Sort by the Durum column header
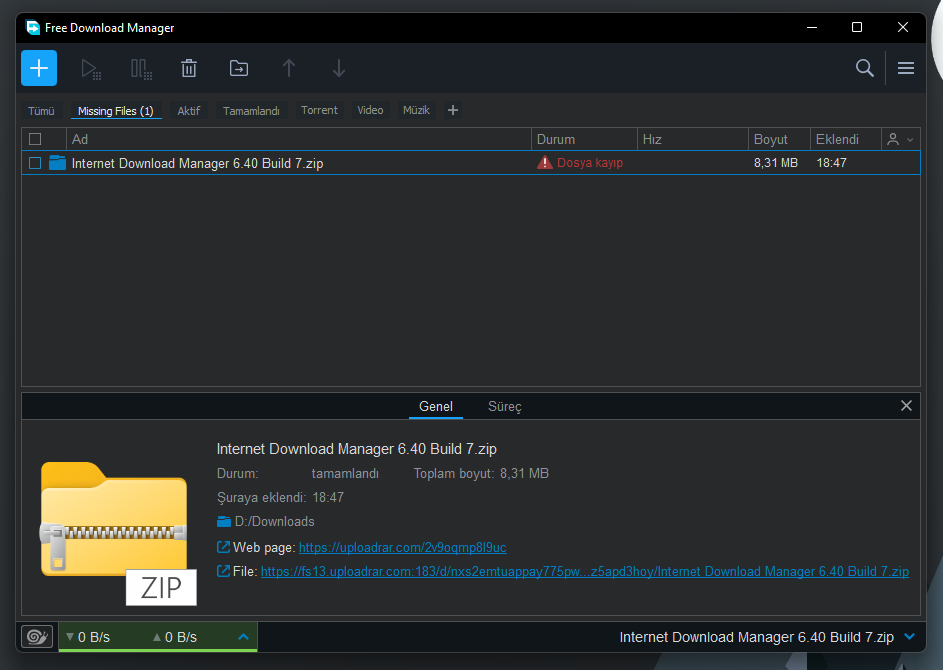 [584, 139]
